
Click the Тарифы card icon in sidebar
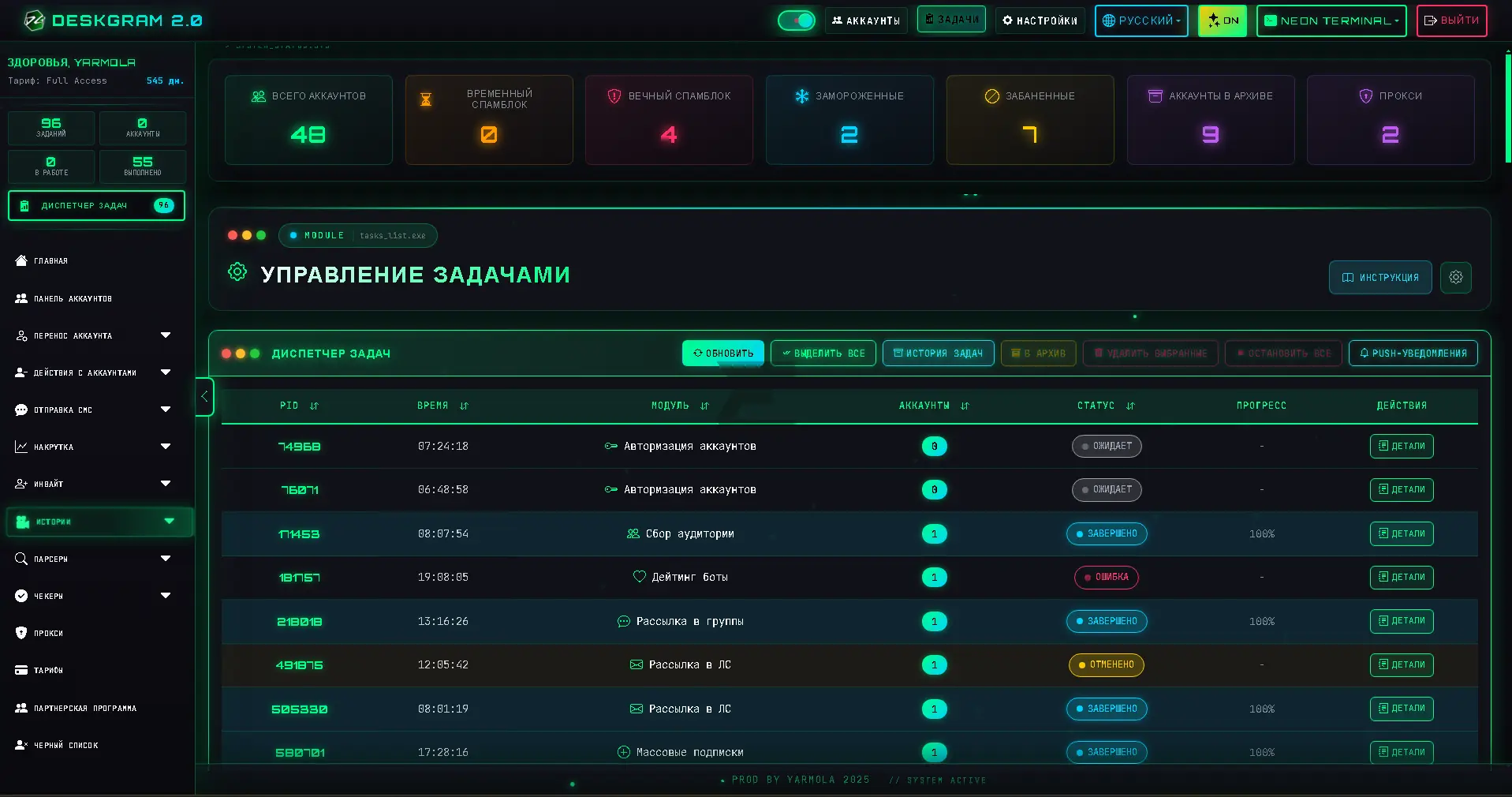pyautogui.click(x=21, y=670)
